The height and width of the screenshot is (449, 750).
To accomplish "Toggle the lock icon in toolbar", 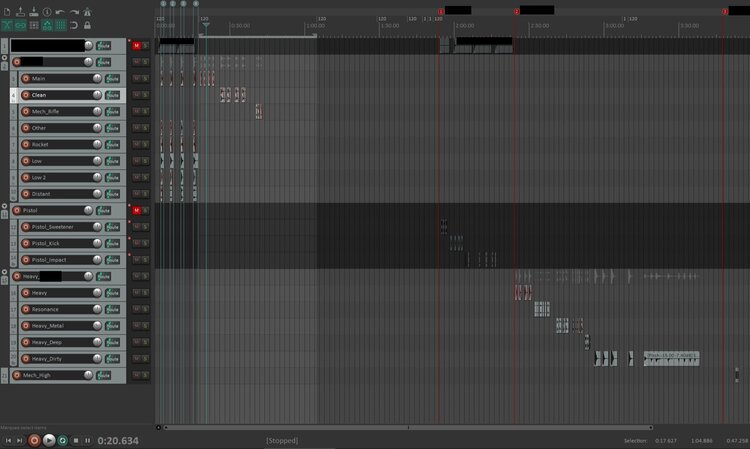I will click(x=88, y=25).
